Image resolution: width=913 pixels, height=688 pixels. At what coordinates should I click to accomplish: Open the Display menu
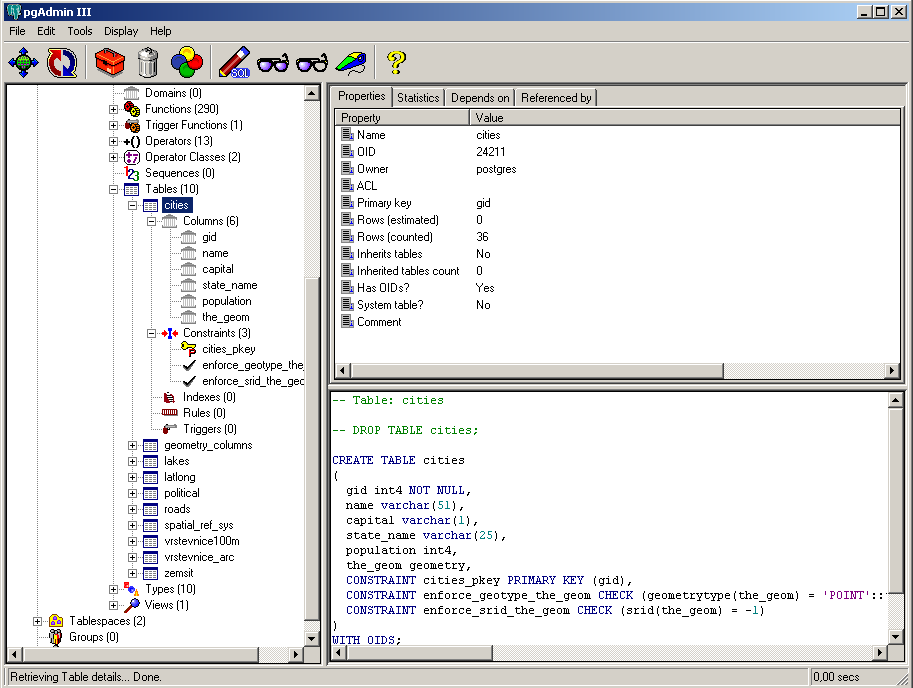pyautogui.click(x=121, y=31)
